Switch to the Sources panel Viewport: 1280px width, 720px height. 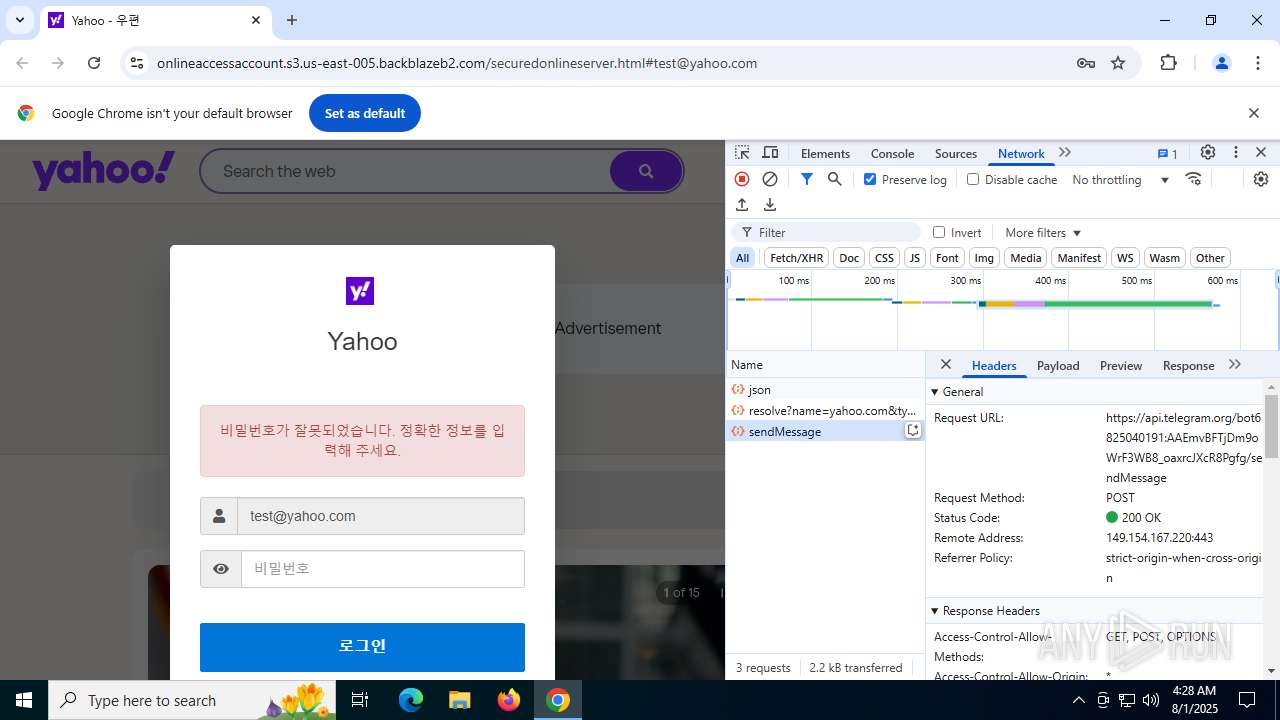coord(955,153)
